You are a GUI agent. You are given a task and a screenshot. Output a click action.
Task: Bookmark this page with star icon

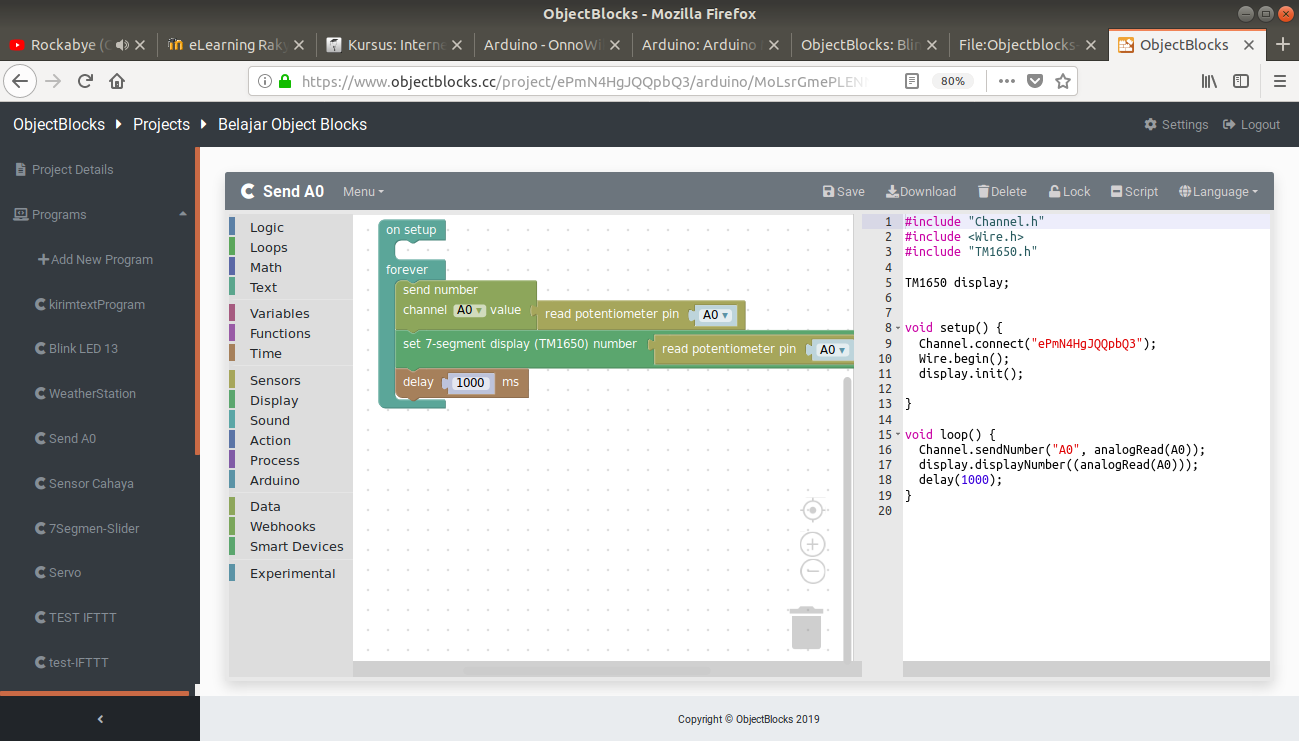(1063, 81)
